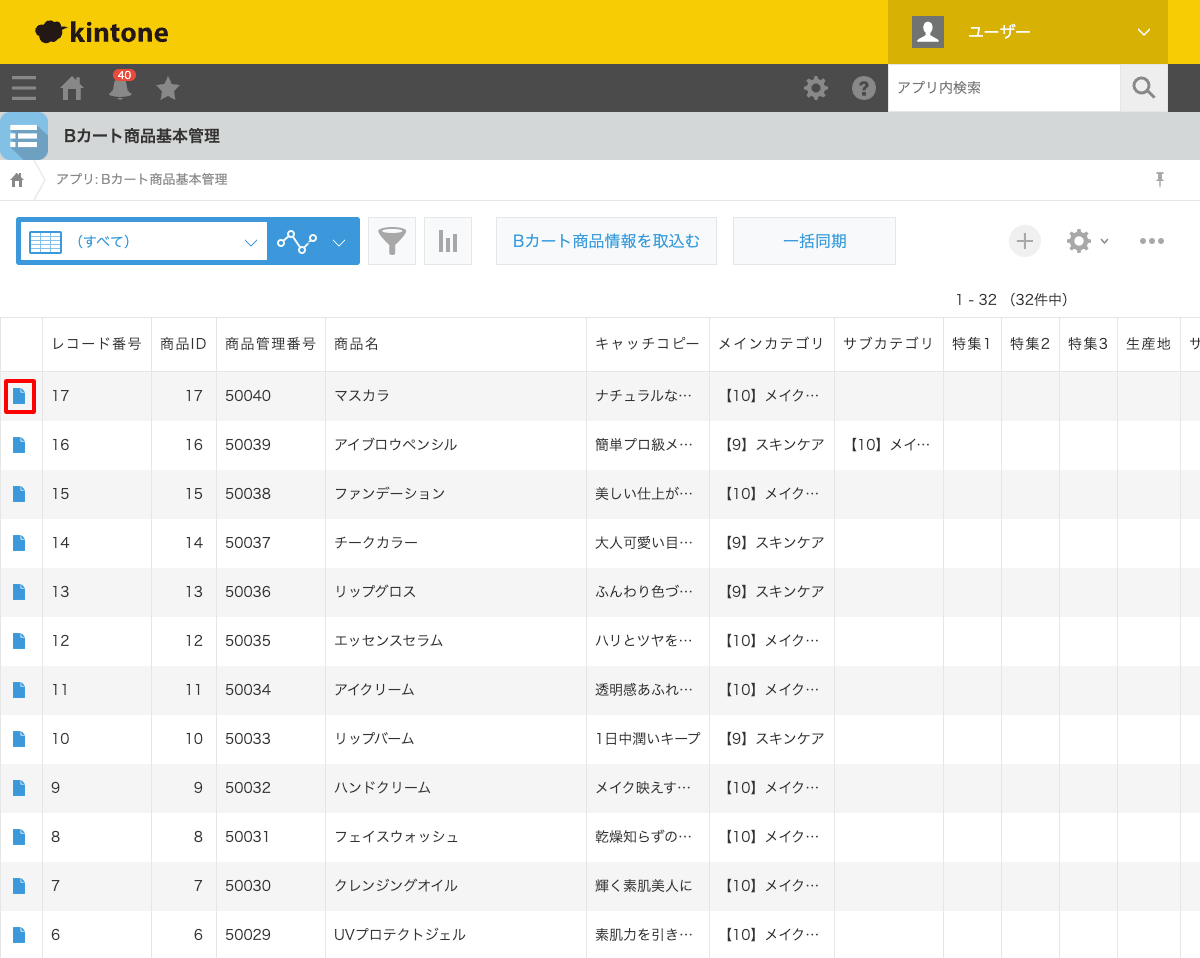The image size is (1200, 958).
Task: Open the help question mark icon
Action: [863, 88]
